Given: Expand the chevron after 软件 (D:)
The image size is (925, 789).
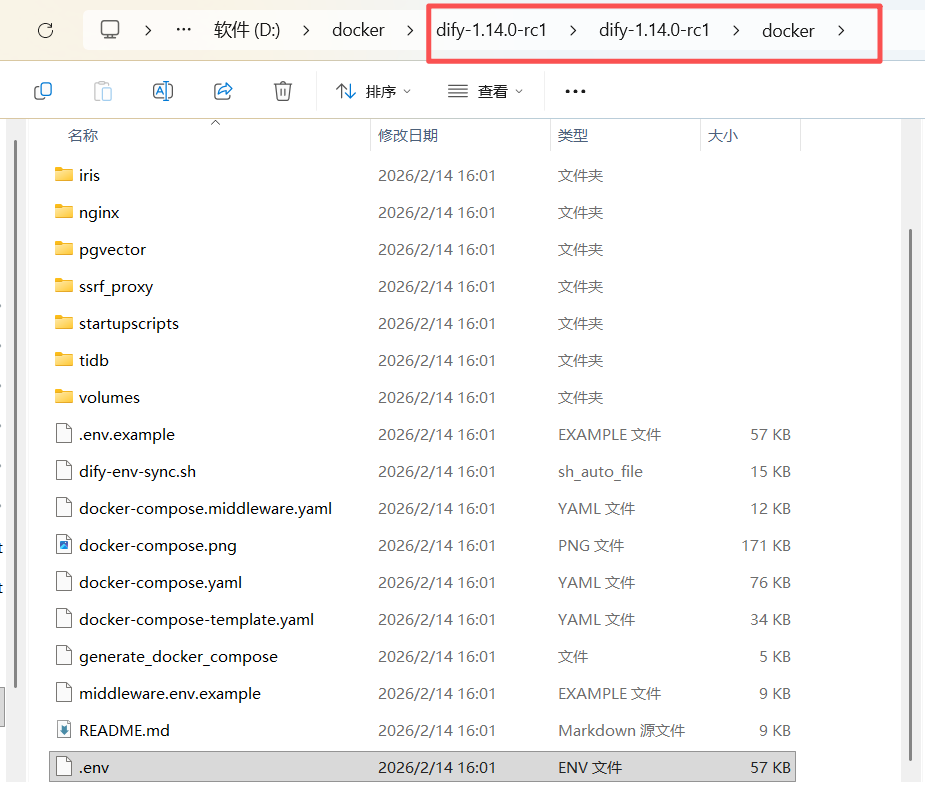Looking at the screenshot, I should (306, 30).
